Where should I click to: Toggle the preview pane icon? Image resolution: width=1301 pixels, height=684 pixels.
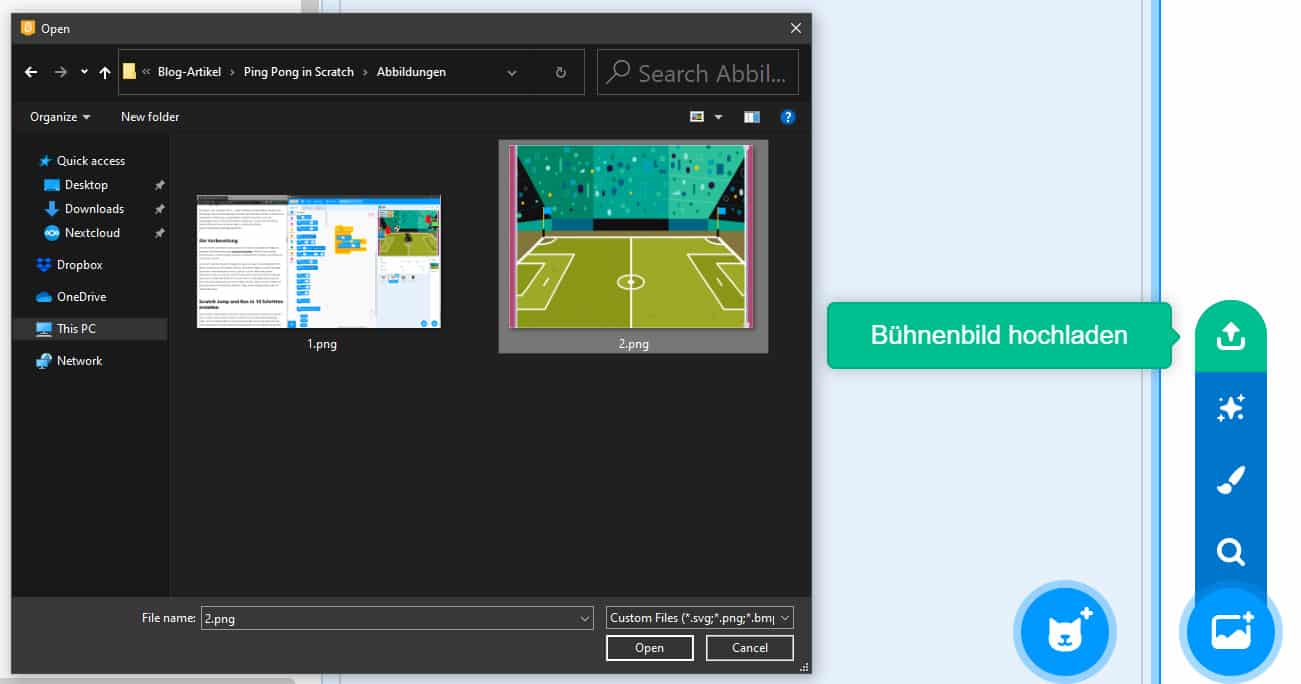(x=751, y=116)
